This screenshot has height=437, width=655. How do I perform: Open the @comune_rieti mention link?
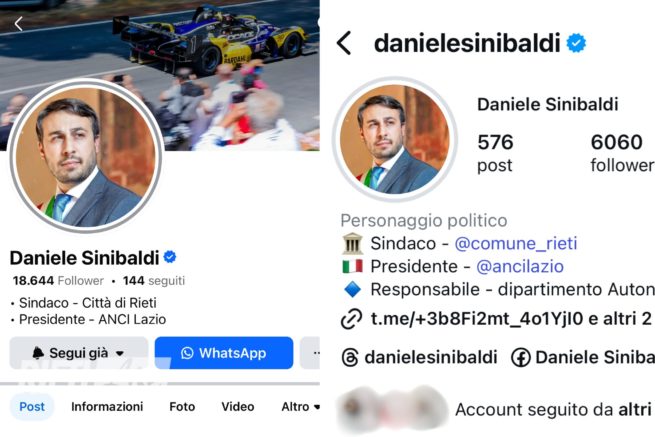click(x=516, y=243)
